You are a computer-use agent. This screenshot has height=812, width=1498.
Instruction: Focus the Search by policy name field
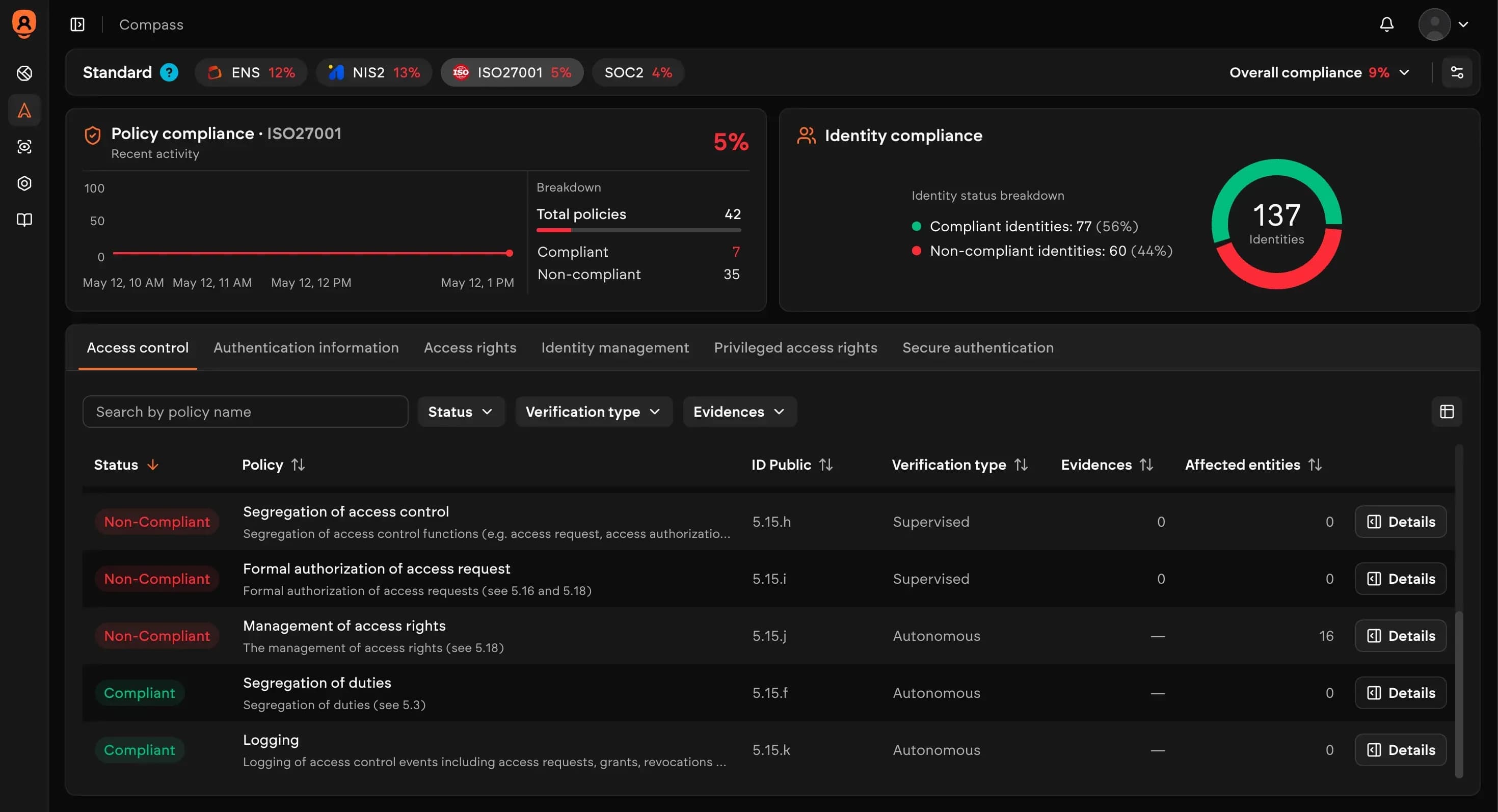[x=246, y=412]
